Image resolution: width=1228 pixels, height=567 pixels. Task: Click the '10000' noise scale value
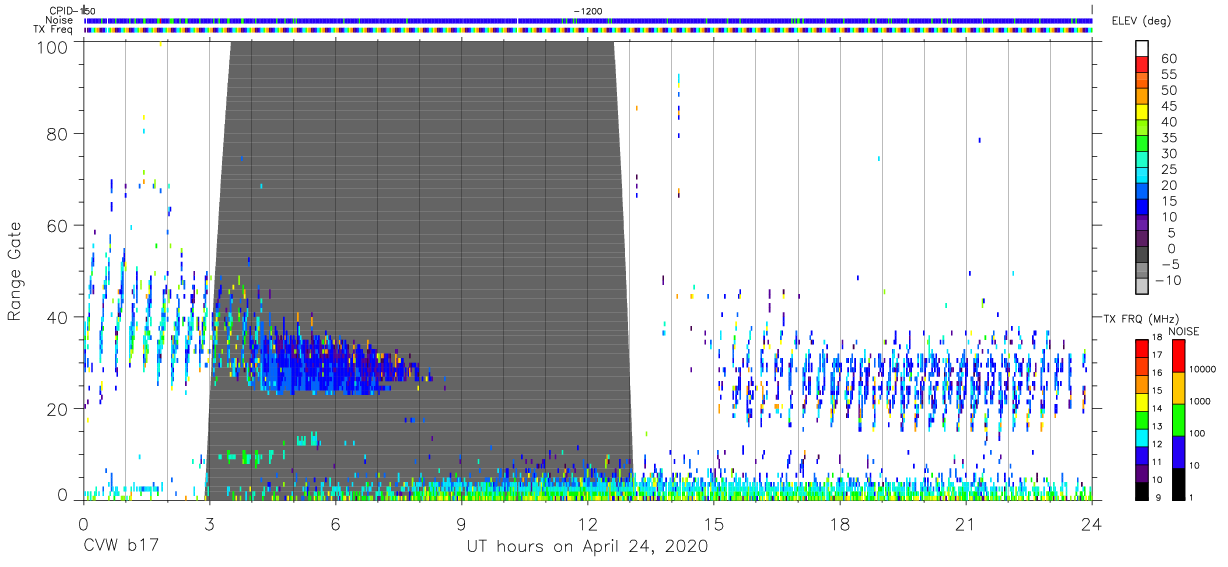tap(1202, 370)
